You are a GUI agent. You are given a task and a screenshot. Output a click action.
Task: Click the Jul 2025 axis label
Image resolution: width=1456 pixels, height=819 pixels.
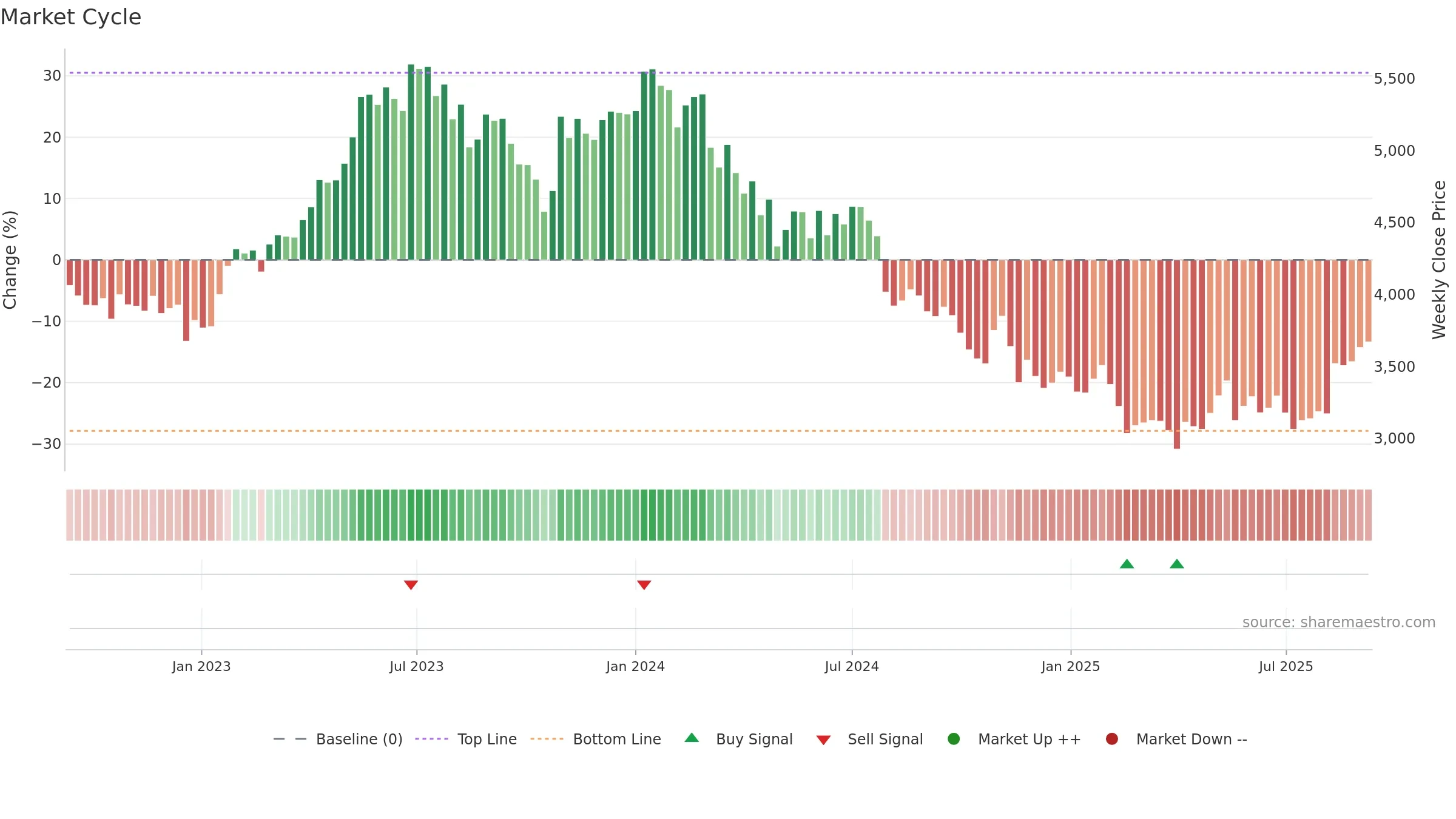[1286, 667]
